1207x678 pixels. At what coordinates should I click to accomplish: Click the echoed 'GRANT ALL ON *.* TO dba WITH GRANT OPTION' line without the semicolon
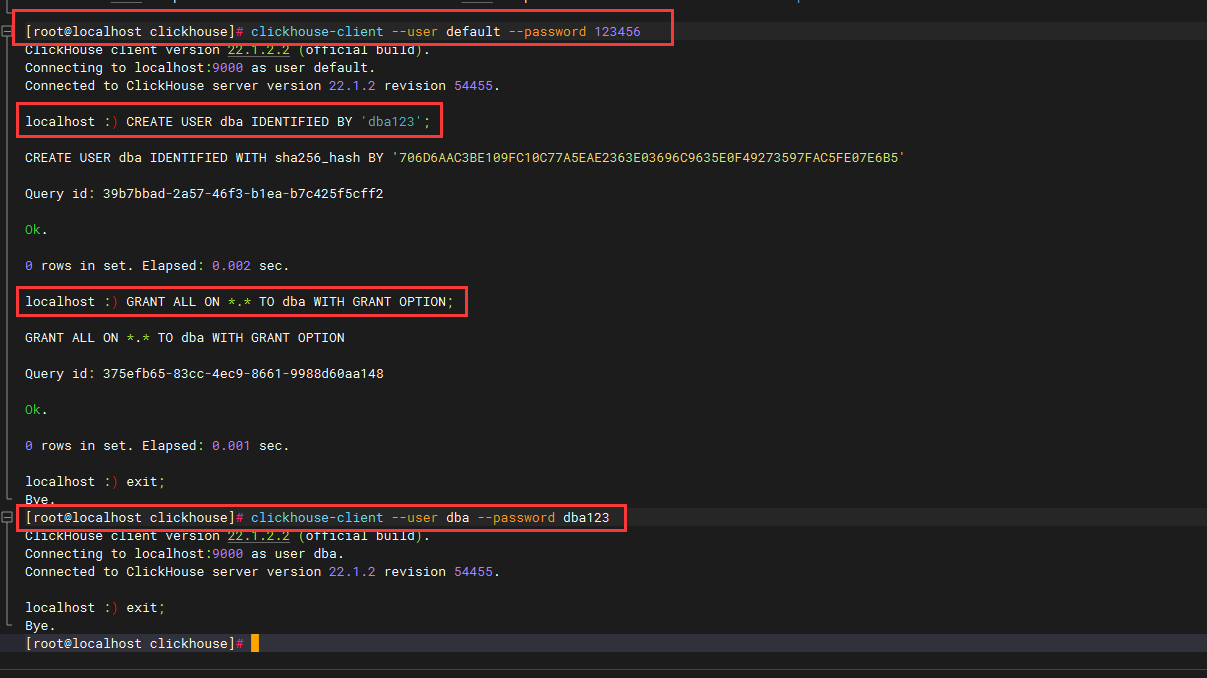[185, 338]
